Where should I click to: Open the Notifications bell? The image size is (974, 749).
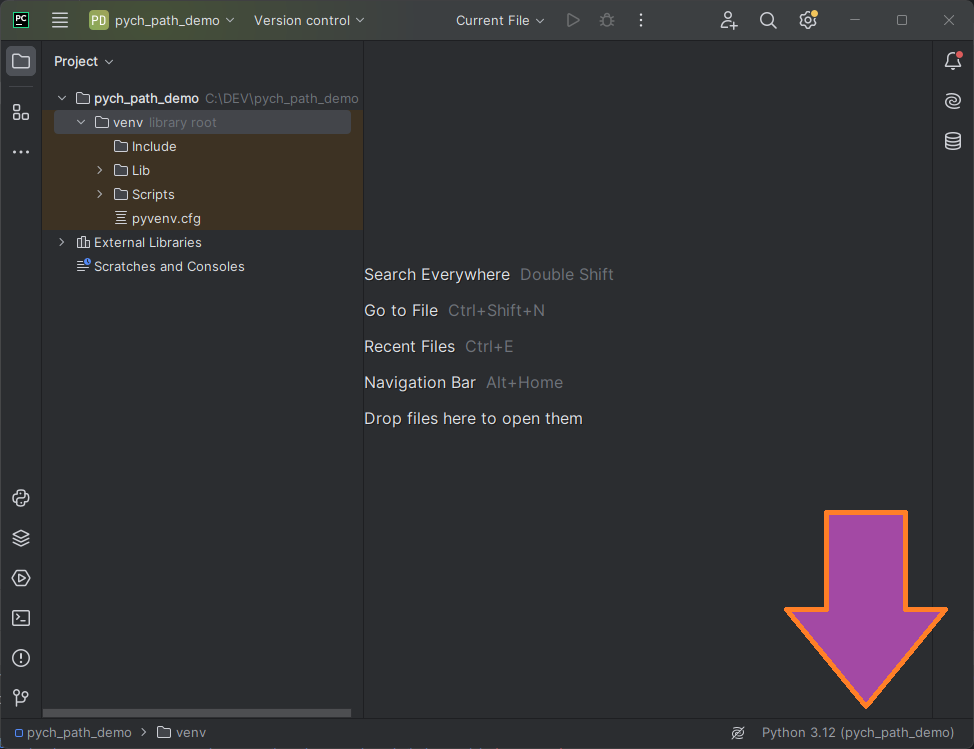point(953,61)
